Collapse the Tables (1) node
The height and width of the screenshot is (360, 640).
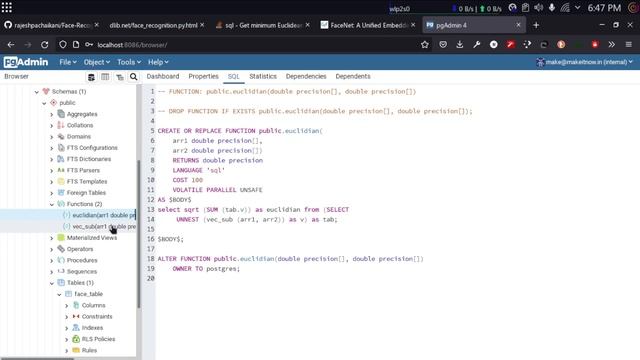51,283
